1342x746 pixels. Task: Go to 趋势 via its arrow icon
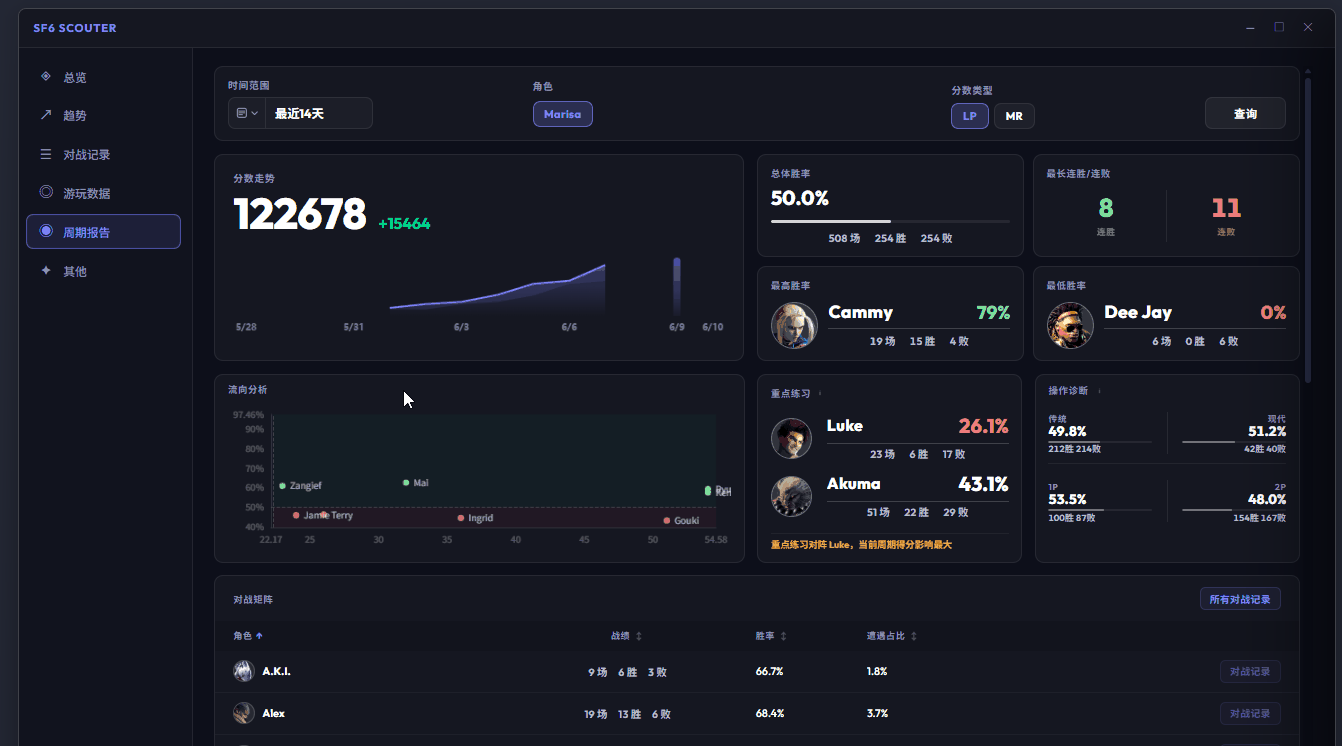pyautogui.click(x=46, y=115)
